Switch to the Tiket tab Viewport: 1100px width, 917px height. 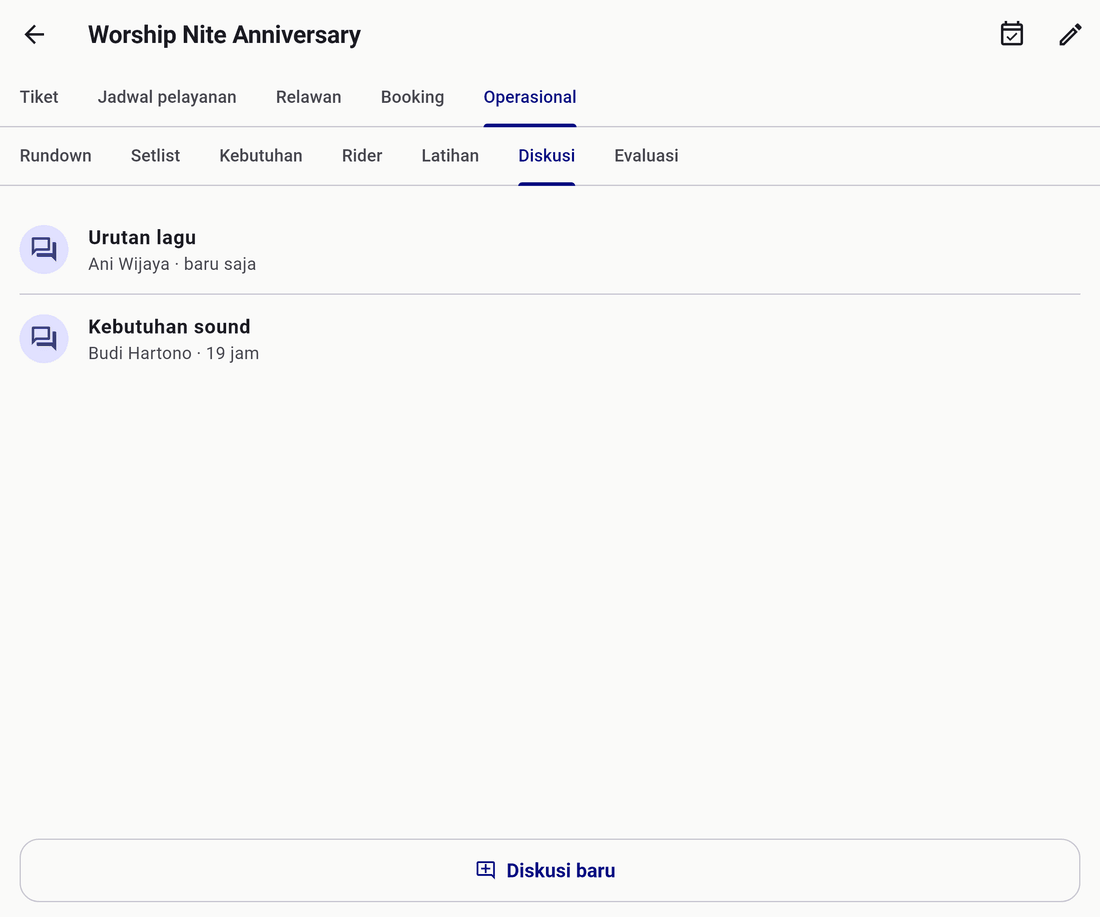coord(39,97)
